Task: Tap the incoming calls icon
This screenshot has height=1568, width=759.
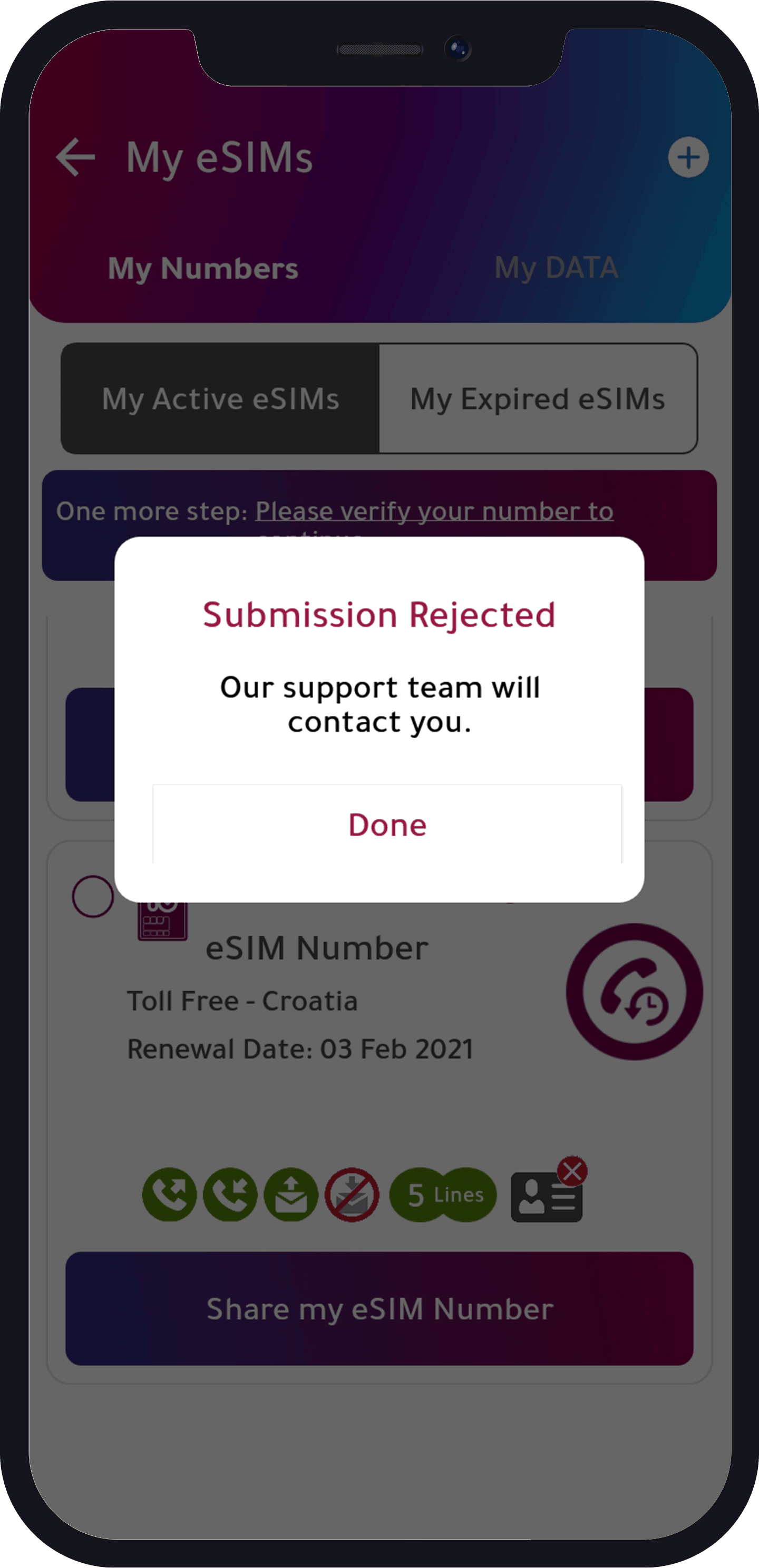Action: click(230, 1194)
